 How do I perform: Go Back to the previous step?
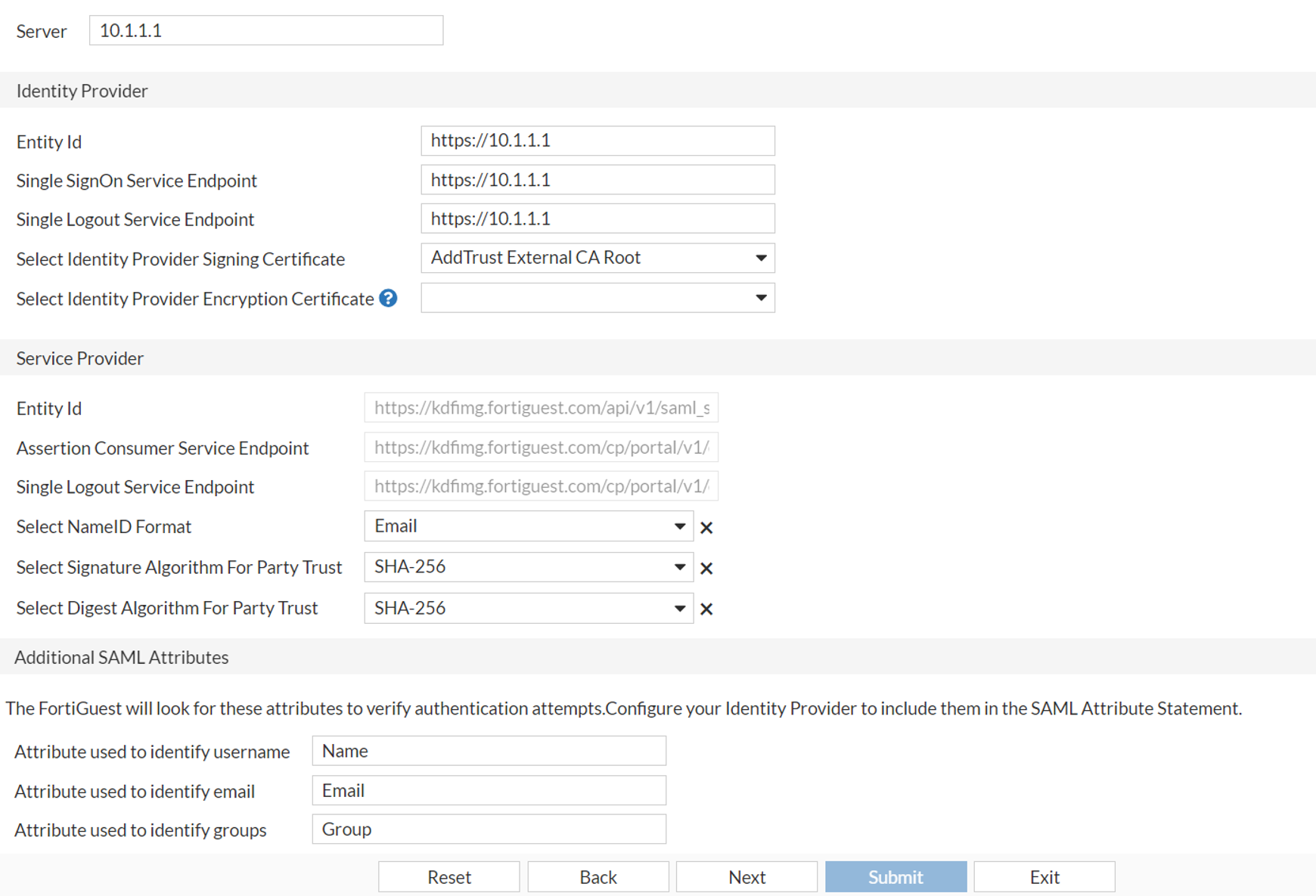(x=597, y=876)
